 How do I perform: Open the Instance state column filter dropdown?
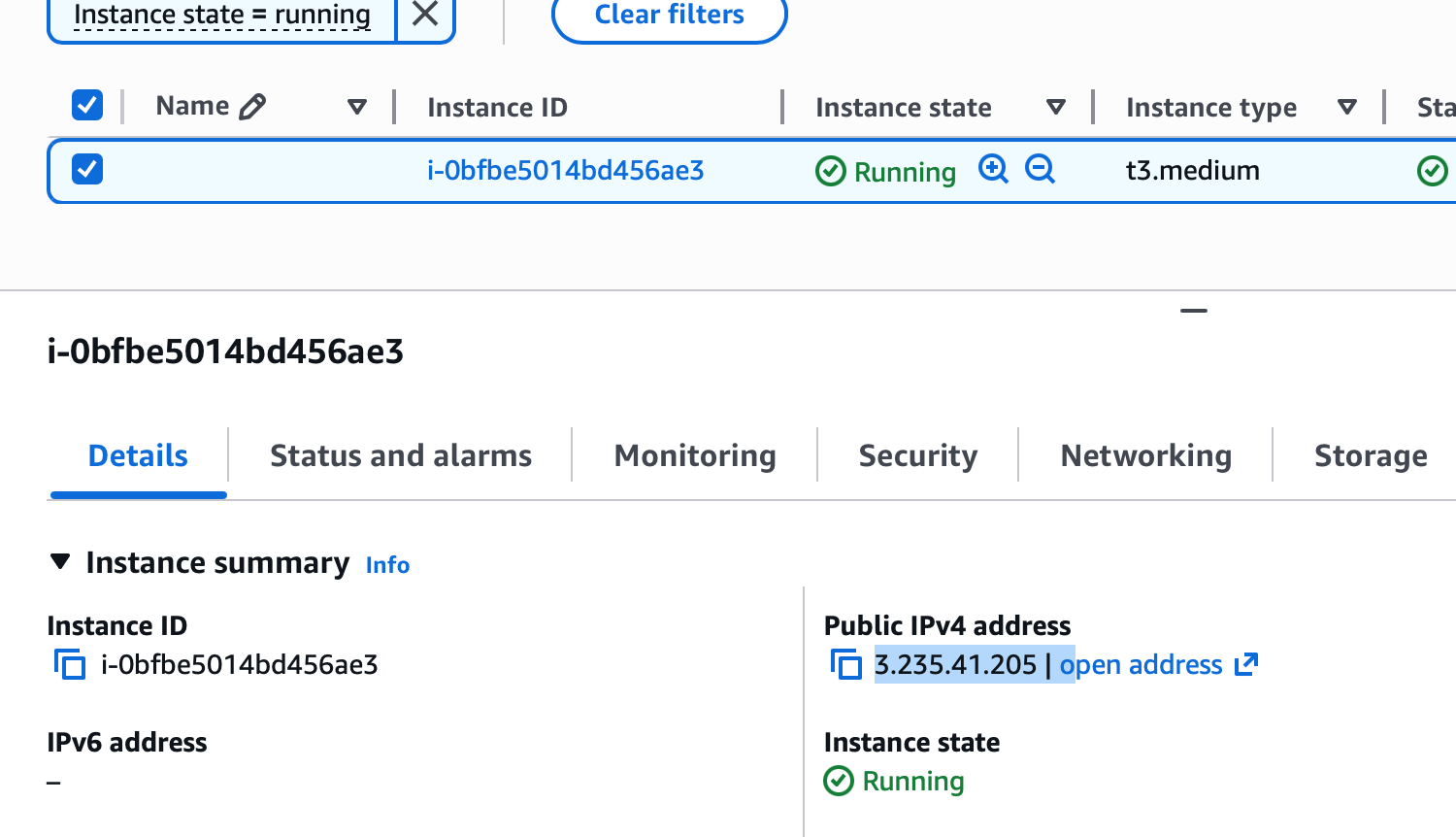tap(1056, 107)
